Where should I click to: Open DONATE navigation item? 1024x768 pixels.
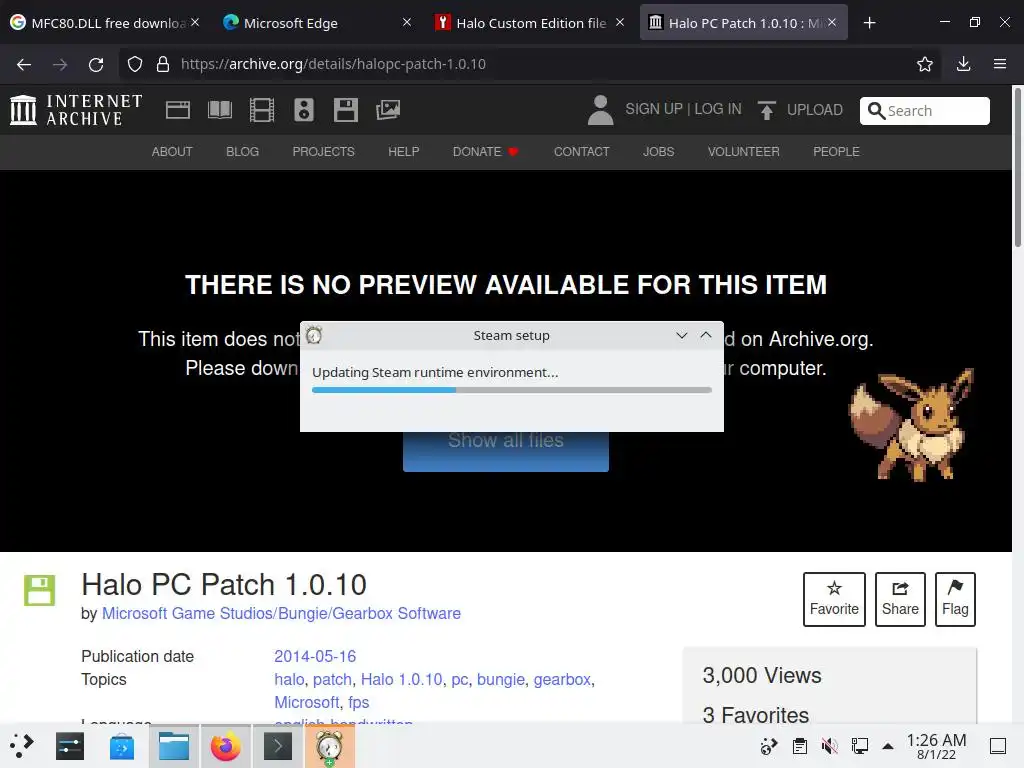pos(485,152)
